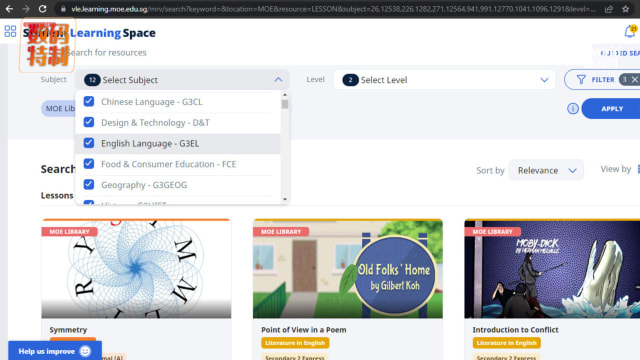Toggle Geography - G3GEOG checkbox
This screenshot has width=640, height=360.
(89, 184)
